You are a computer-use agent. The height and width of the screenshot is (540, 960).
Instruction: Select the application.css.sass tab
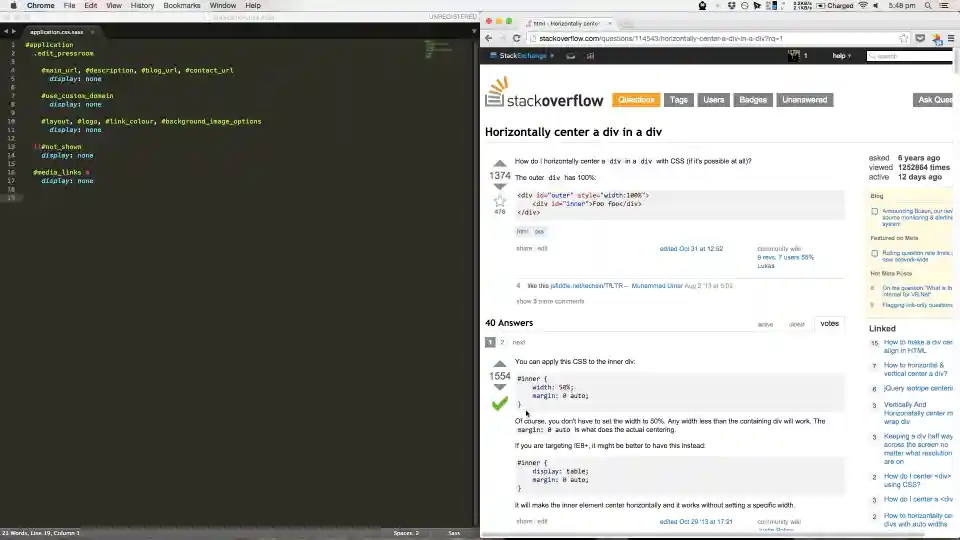pos(57,32)
